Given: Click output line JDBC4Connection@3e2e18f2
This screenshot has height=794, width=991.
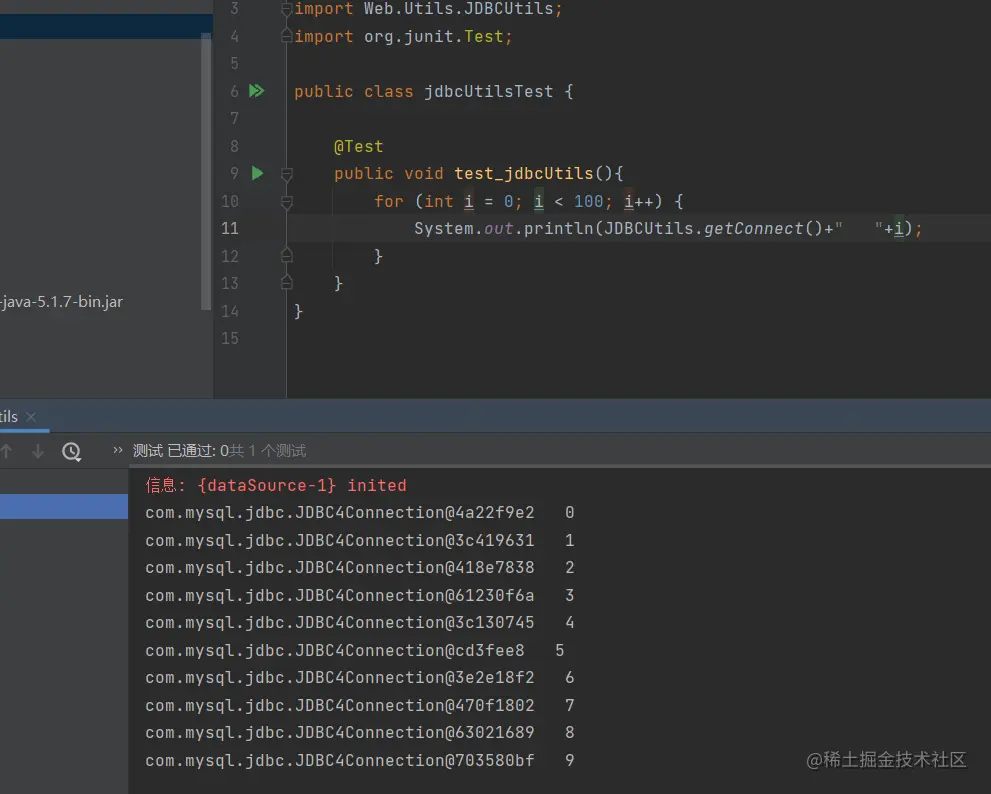Looking at the screenshot, I should pyautogui.click(x=360, y=677).
